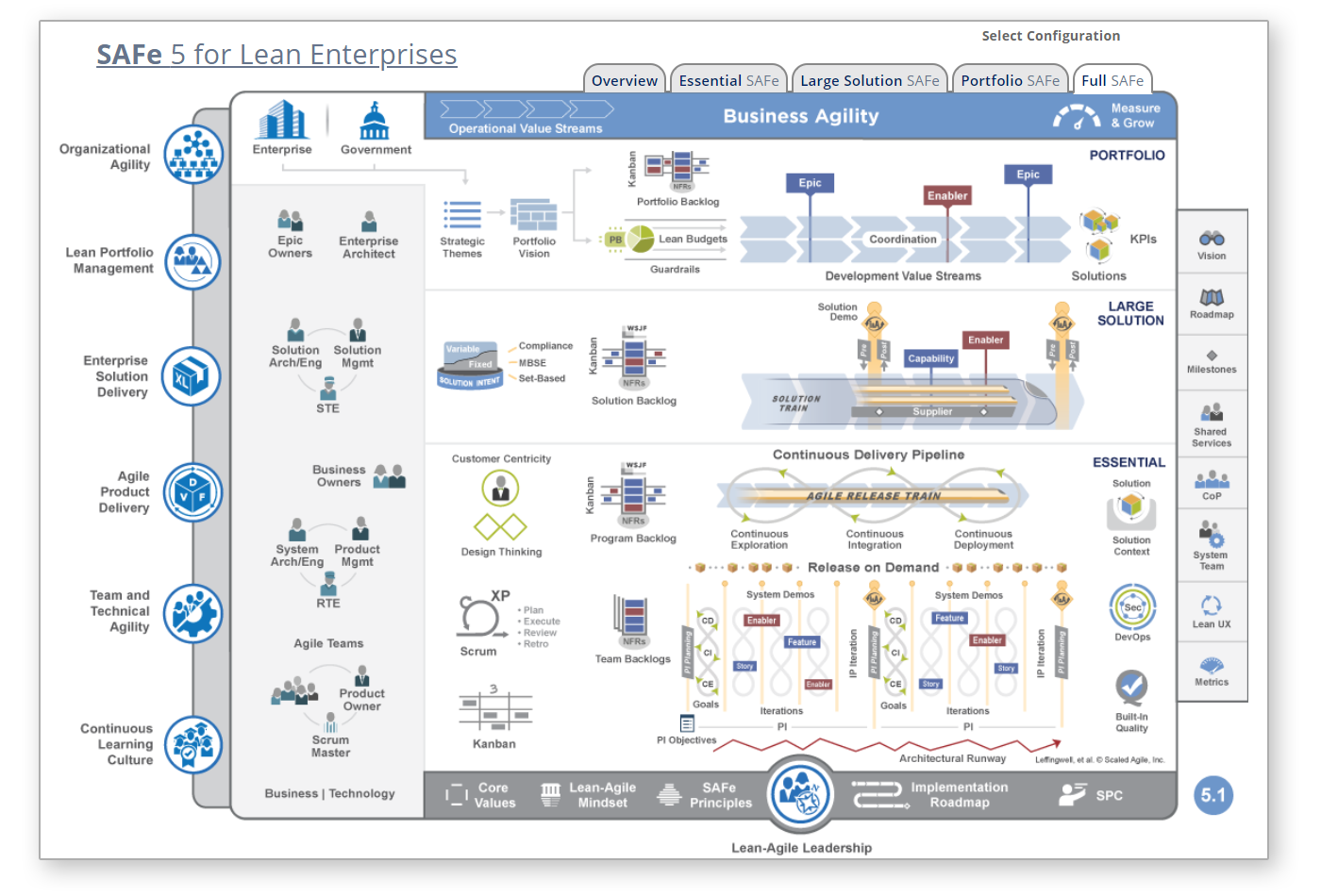Click the Lean-Agile Leadership center icon

801,794
